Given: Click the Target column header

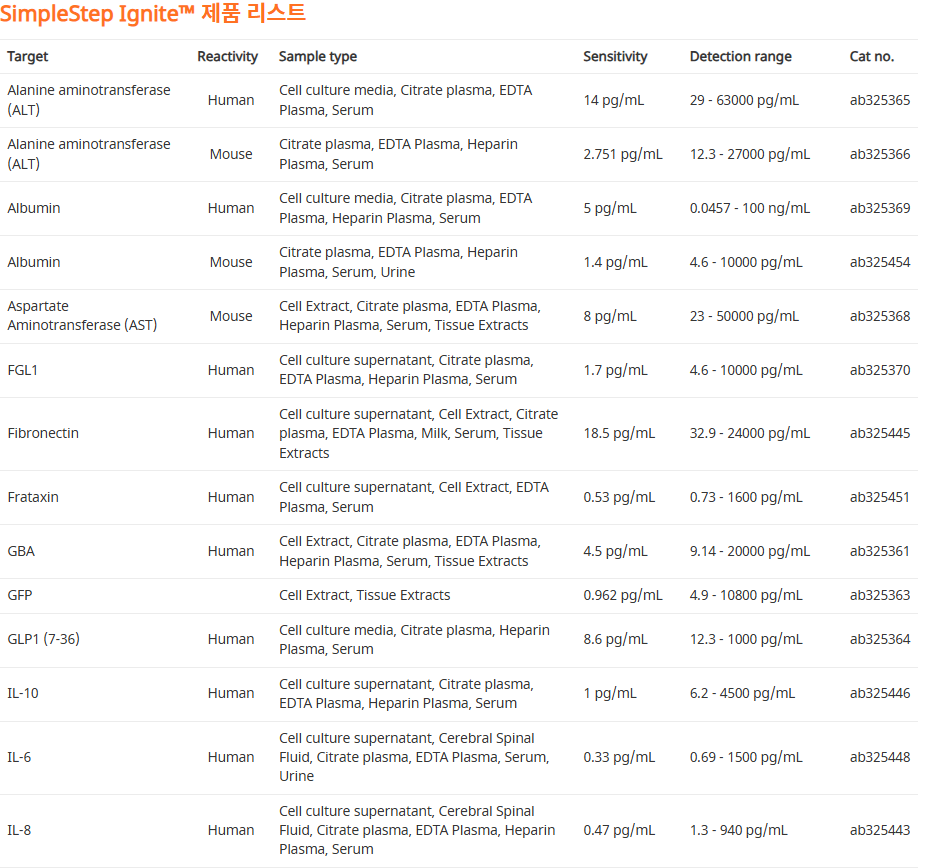Looking at the screenshot, I should (27, 57).
